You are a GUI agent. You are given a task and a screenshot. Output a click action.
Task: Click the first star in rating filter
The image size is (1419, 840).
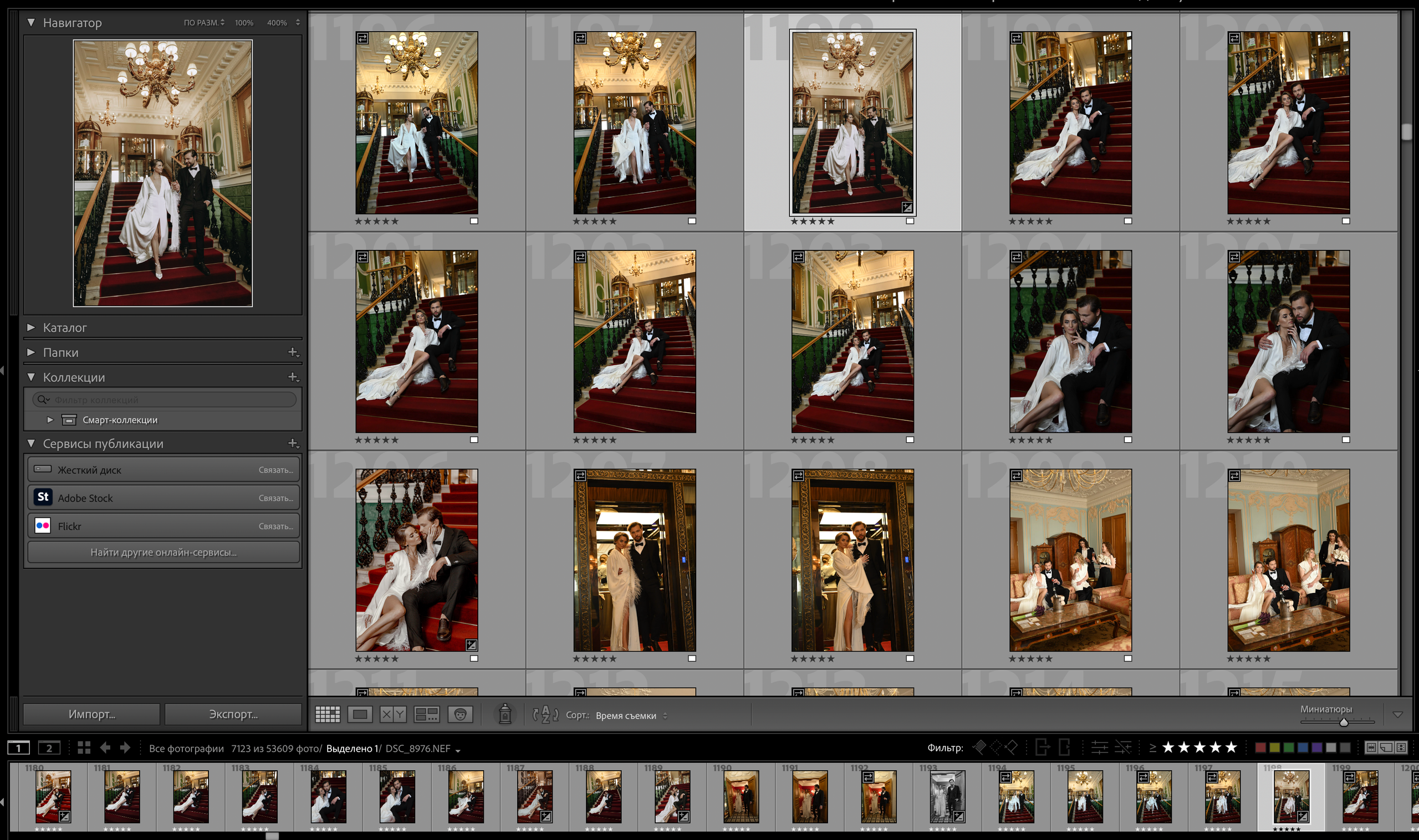click(x=1168, y=747)
